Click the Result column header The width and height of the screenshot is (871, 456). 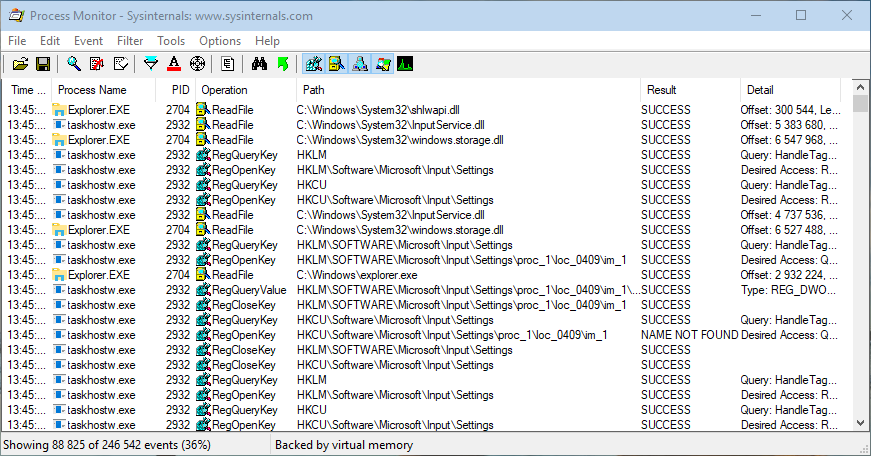(690, 90)
